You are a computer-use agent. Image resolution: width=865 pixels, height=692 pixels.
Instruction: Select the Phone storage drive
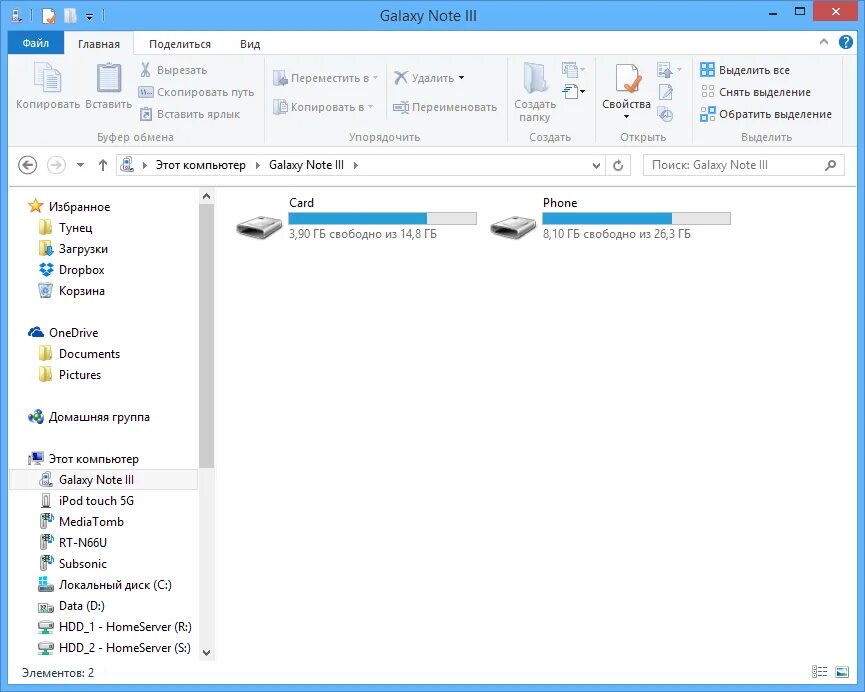click(610, 219)
